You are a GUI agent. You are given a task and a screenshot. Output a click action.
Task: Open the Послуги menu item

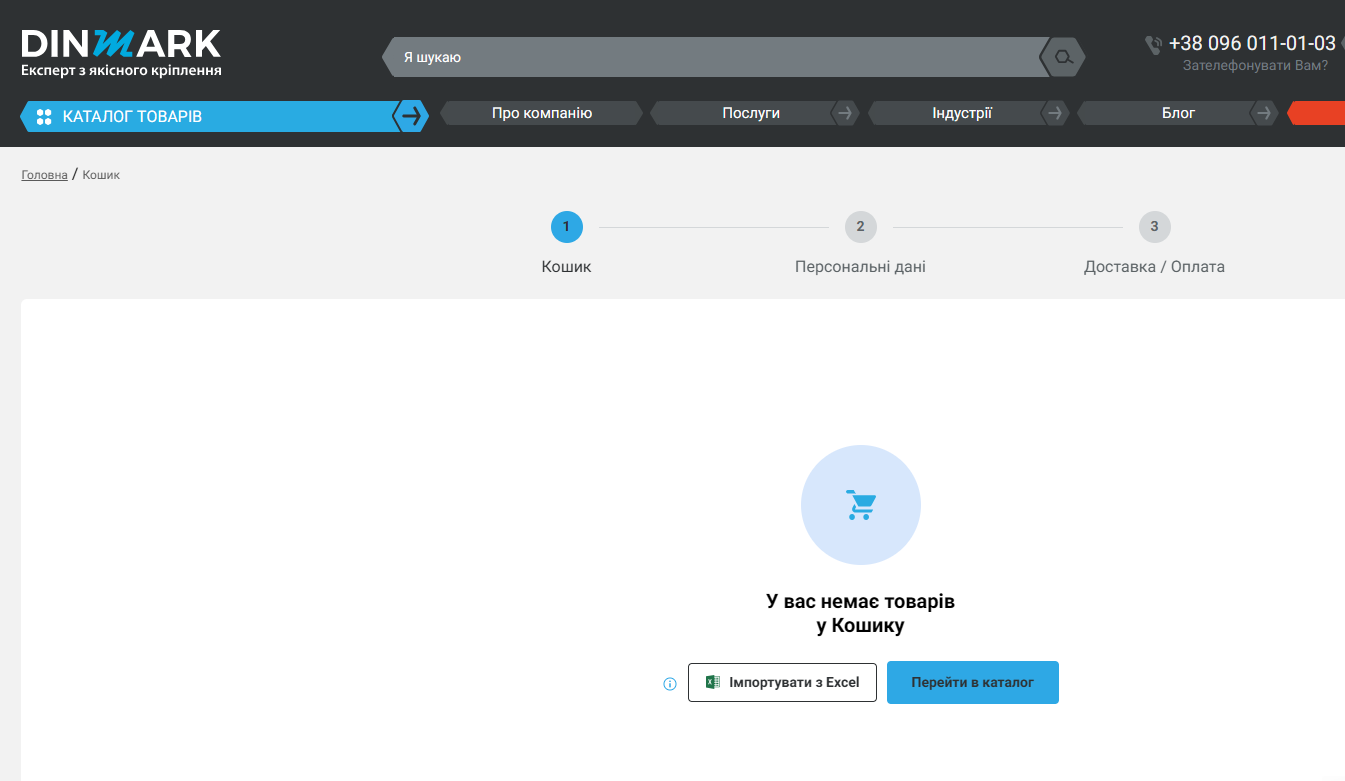[x=751, y=113]
